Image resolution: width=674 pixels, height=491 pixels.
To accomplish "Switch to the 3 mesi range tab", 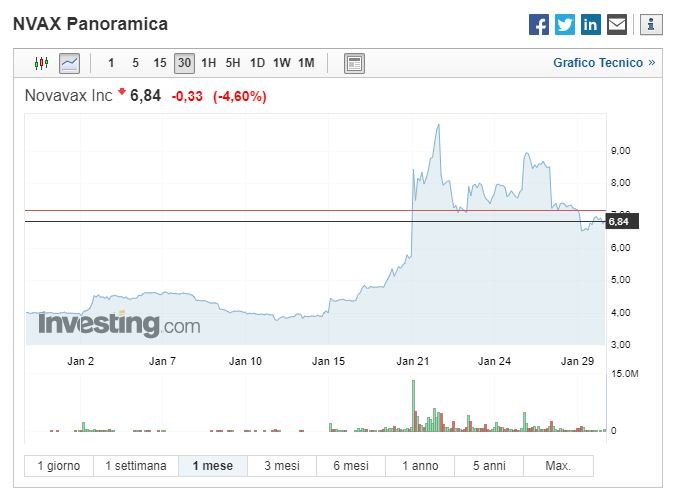I will pyautogui.click(x=282, y=466).
